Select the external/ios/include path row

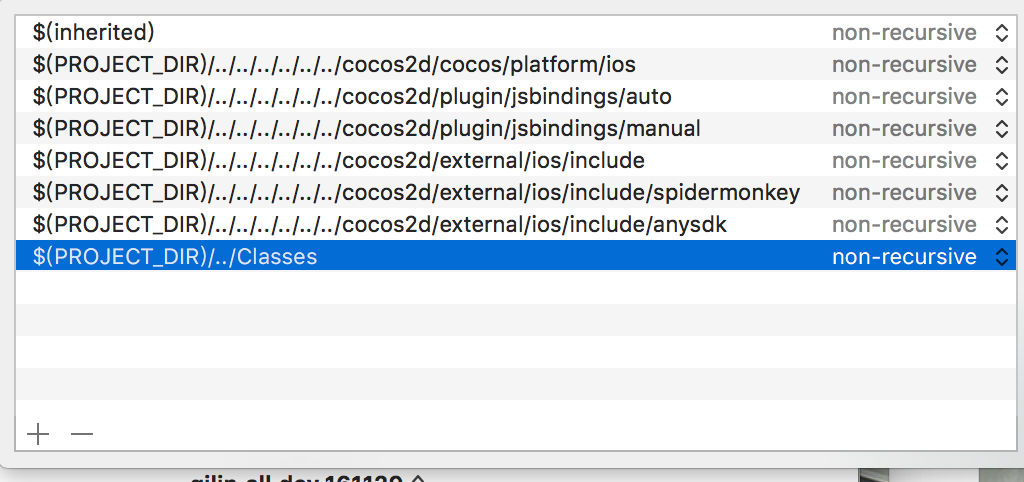point(338,161)
